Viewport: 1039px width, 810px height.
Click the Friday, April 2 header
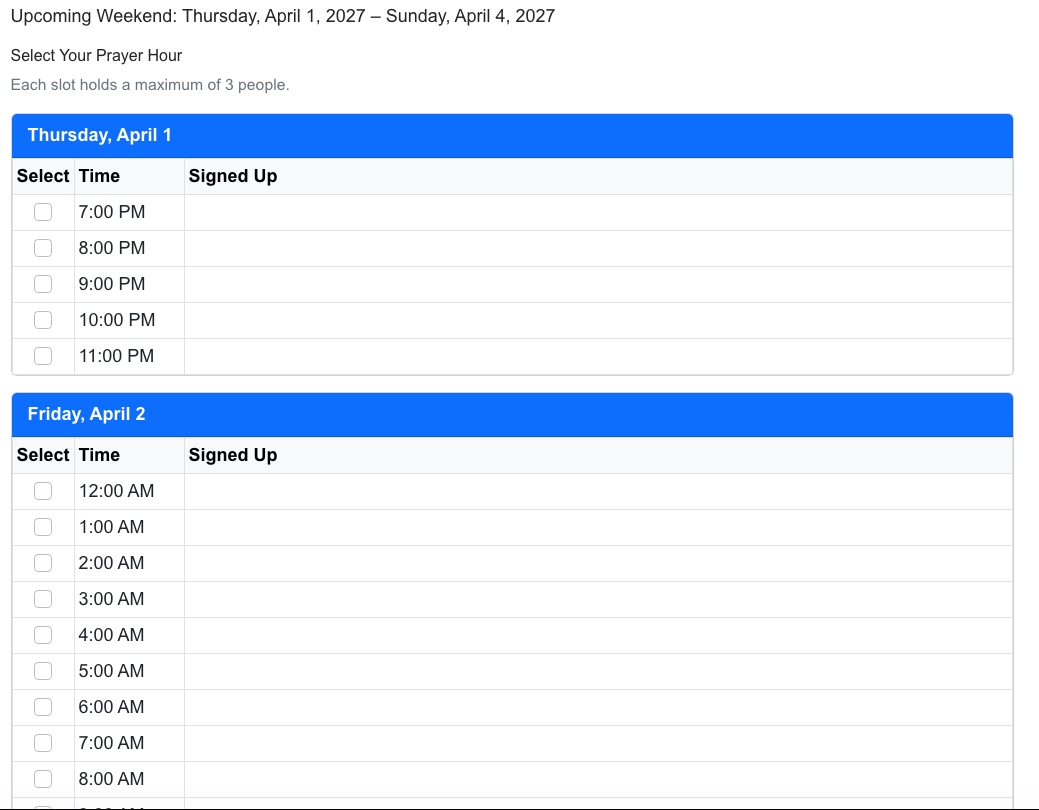pos(512,414)
